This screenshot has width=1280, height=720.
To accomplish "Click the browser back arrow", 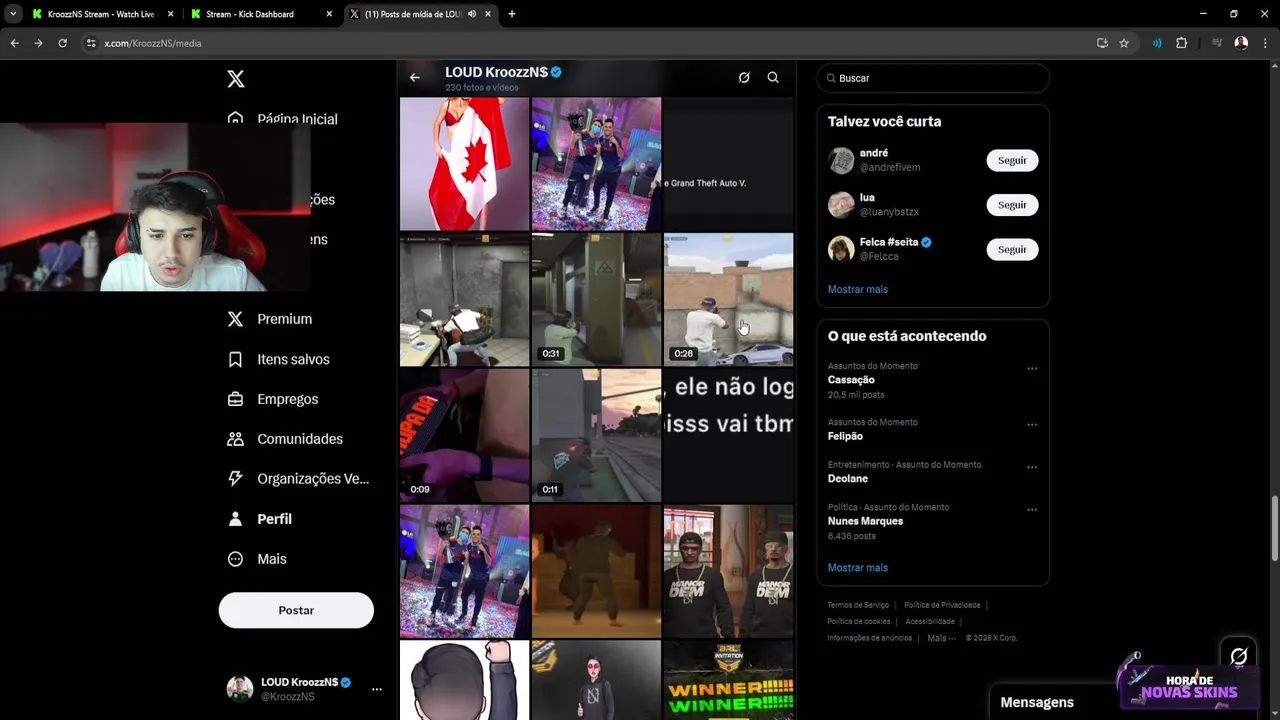I will [14, 43].
